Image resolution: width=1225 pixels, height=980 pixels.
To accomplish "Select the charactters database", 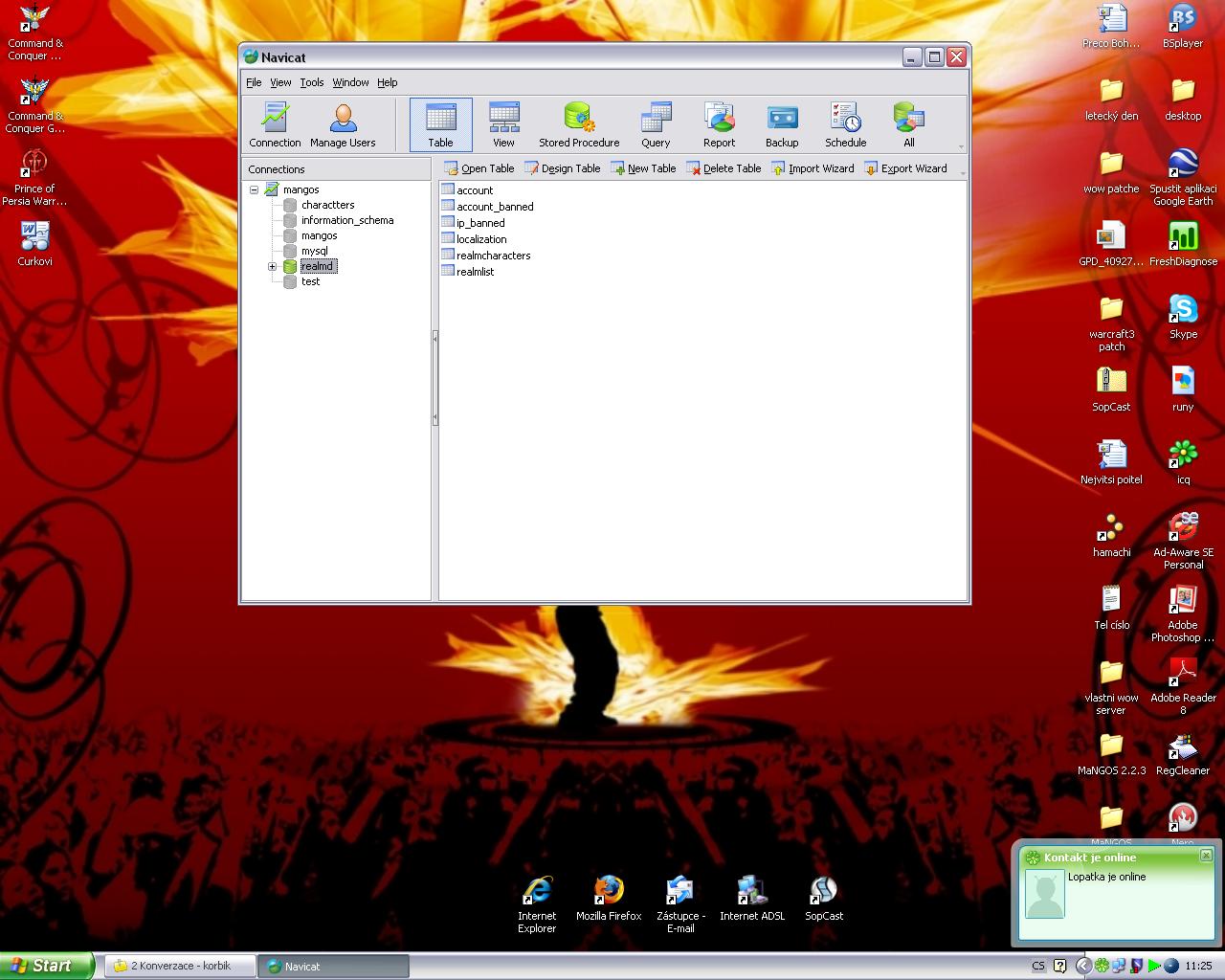I will [x=327, y=205].
